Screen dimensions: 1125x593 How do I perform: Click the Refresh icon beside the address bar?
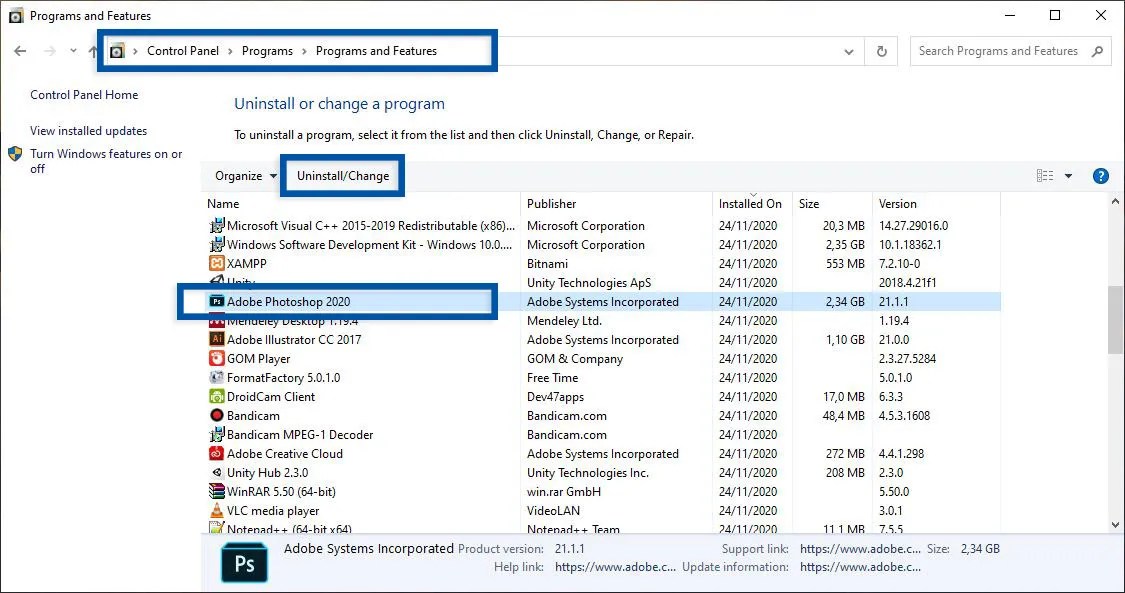[x=880, y=51]
